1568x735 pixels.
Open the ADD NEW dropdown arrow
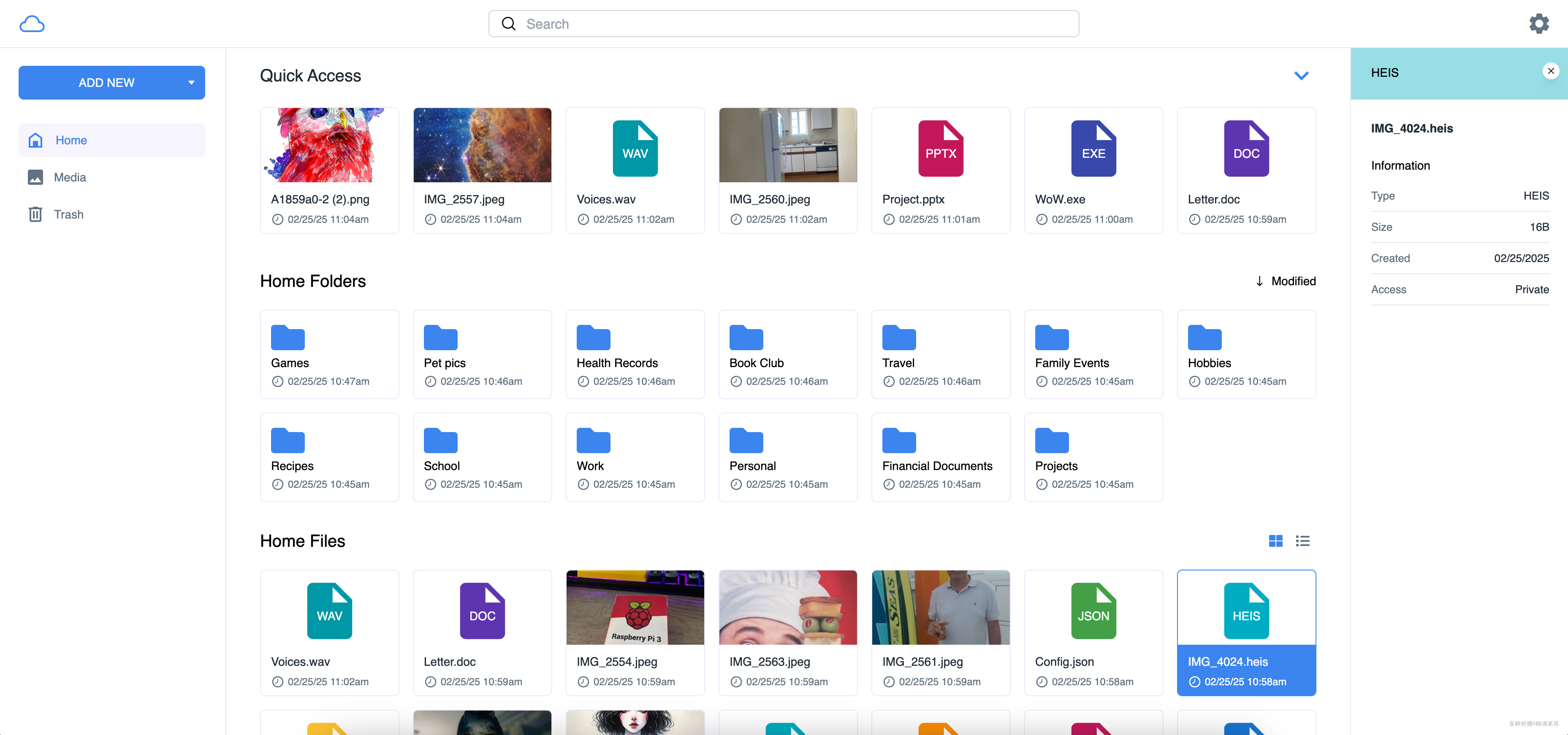[191, 83]
